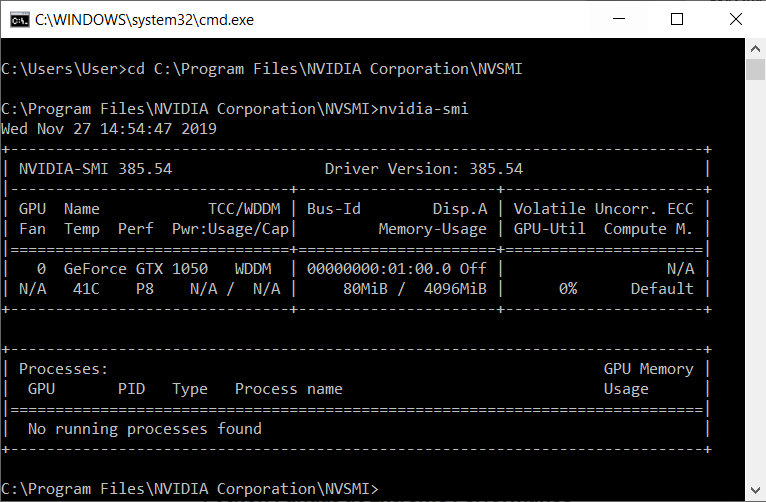
Task: Click 'No running processes found' message
Action: coord(145,429)
